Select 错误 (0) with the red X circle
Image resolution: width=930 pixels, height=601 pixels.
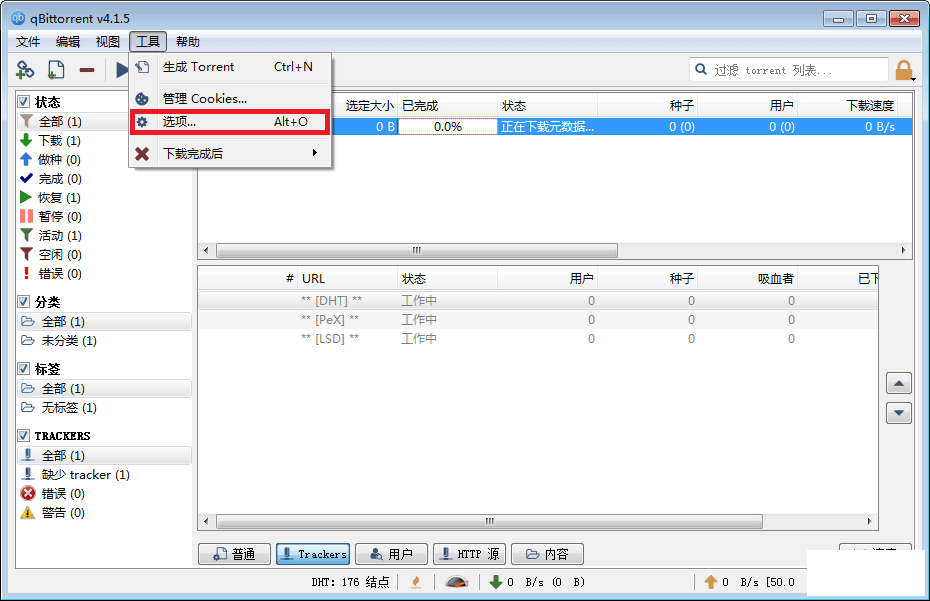pos(53,494)
